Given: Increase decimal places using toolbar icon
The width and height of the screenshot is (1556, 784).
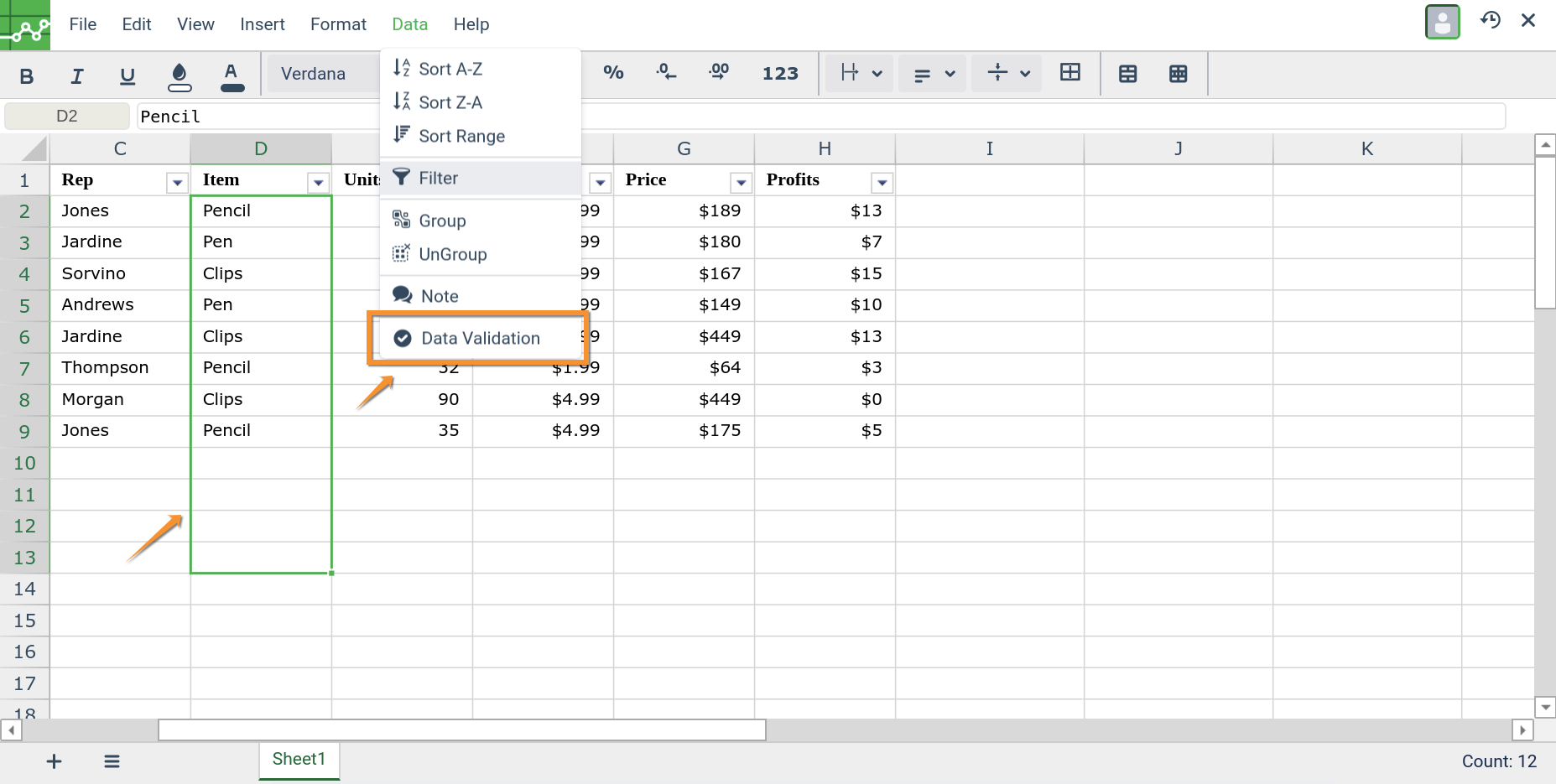Looking at the screenshot, I should pos(719,73).
